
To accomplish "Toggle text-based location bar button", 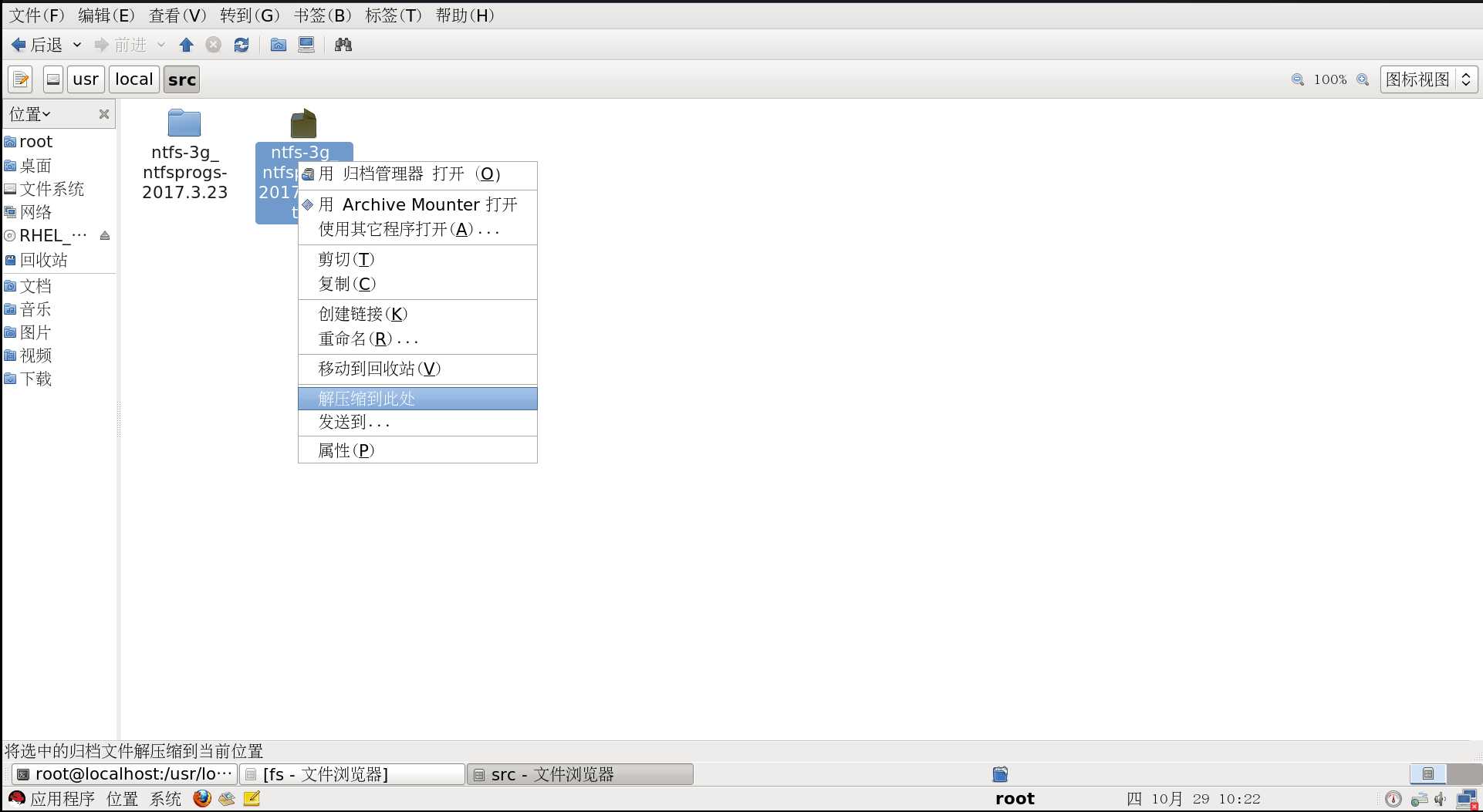I will 21,79.
